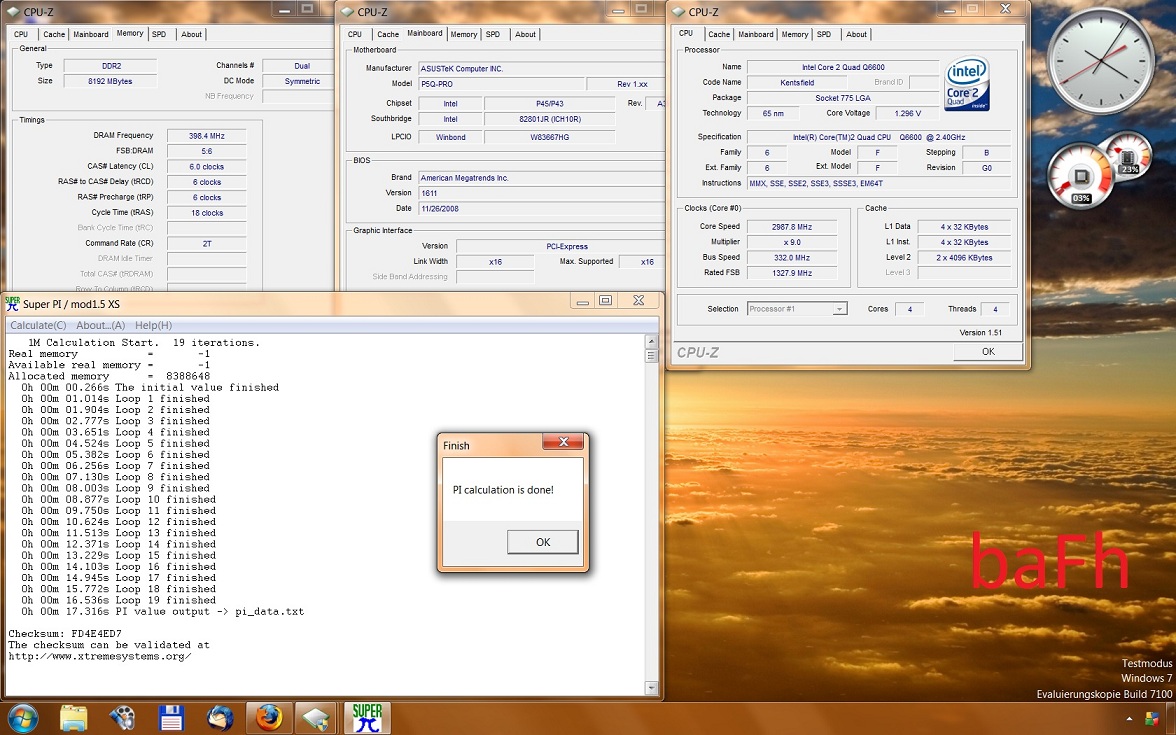Click Super PI scrollbar down arrow

[x=651, y=688]
